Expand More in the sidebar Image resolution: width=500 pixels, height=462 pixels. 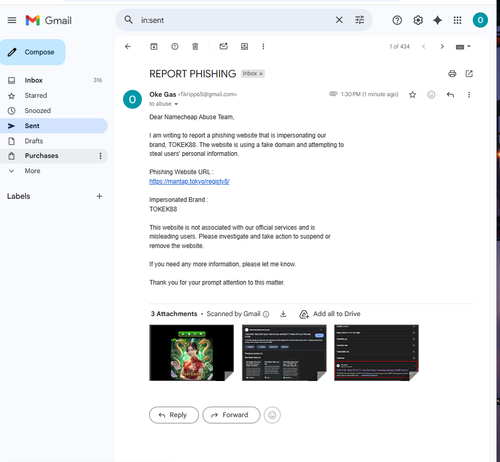click(x=32, y=171)
